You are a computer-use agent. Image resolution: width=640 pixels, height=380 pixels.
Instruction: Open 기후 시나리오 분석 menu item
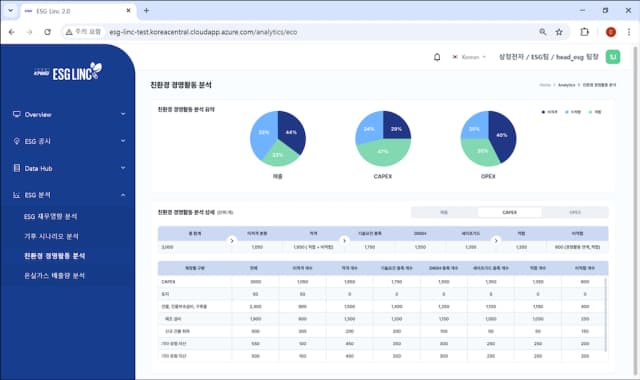[51, 236]
